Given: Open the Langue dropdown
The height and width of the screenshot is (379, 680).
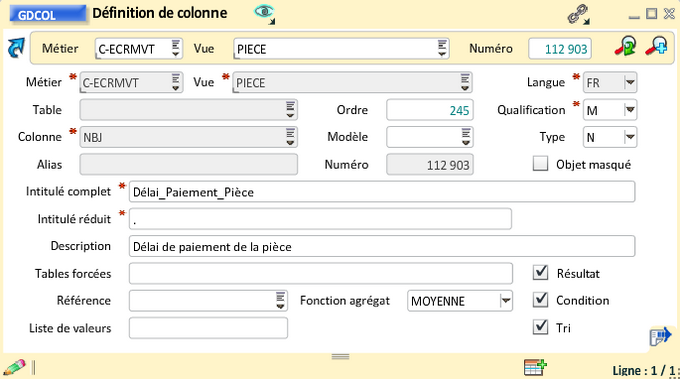Looking at the screenshot, I should click(x=630, y=82).
